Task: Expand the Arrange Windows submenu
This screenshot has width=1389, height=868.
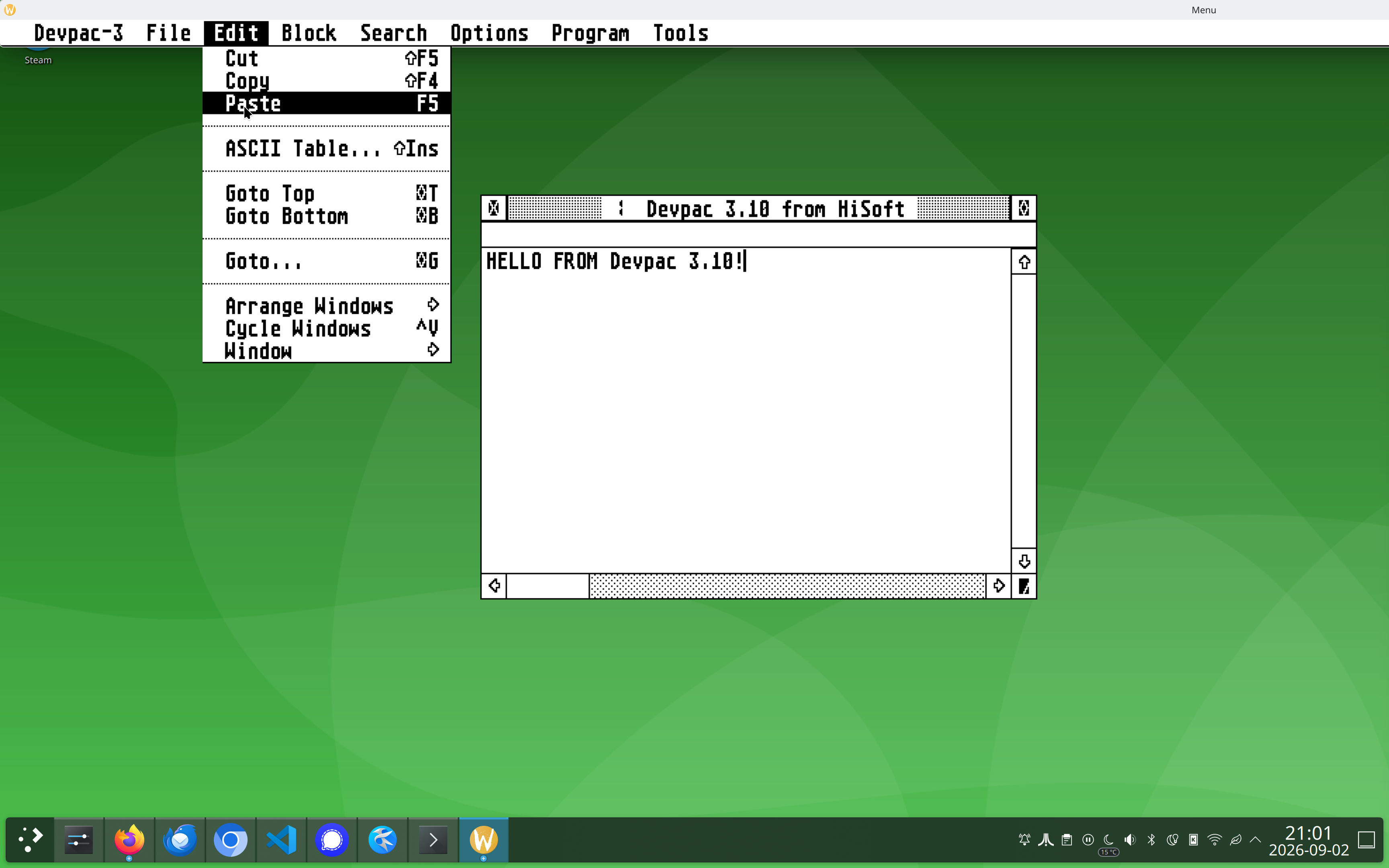Action: pos(326,306)
